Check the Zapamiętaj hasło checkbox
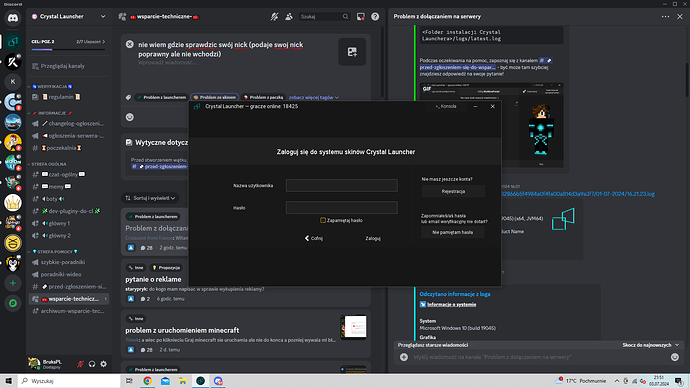The width and height of the screenshot is (690, 388). (323, 220)
